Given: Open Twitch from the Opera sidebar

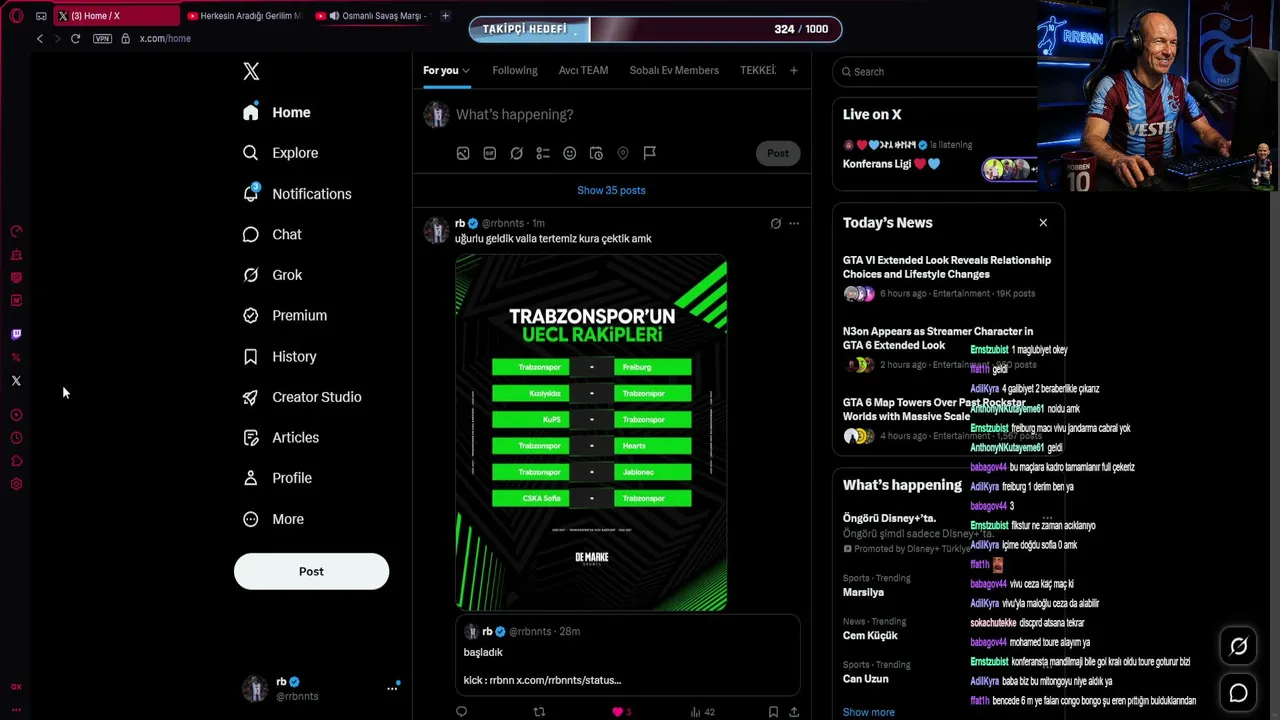Looking at the screenshot, I should pos(16,334).
